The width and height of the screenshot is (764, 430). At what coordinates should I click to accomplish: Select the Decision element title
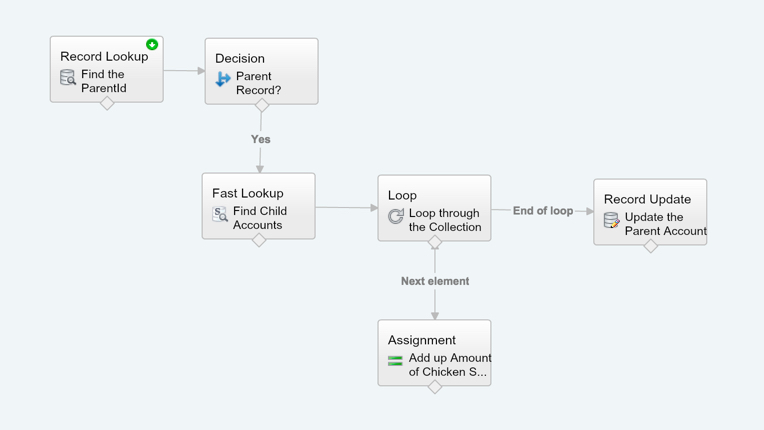point(240,59)
